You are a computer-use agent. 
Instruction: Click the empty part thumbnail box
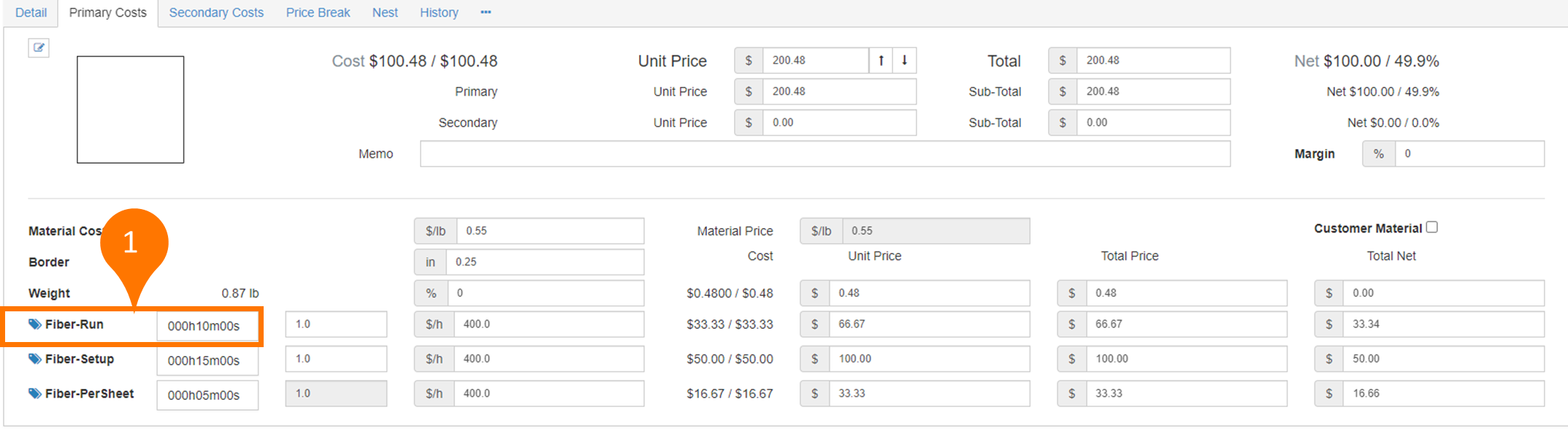point(131,110)
